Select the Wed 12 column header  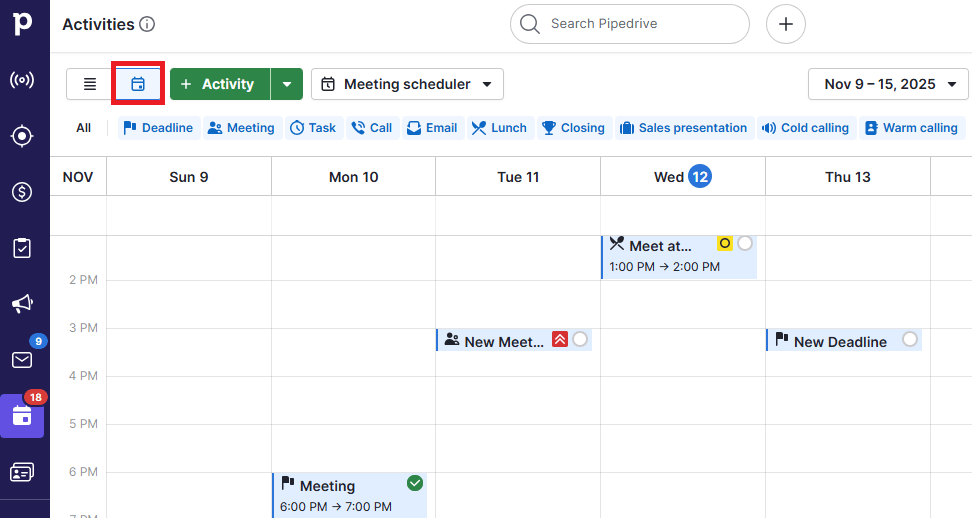[683, 177]
